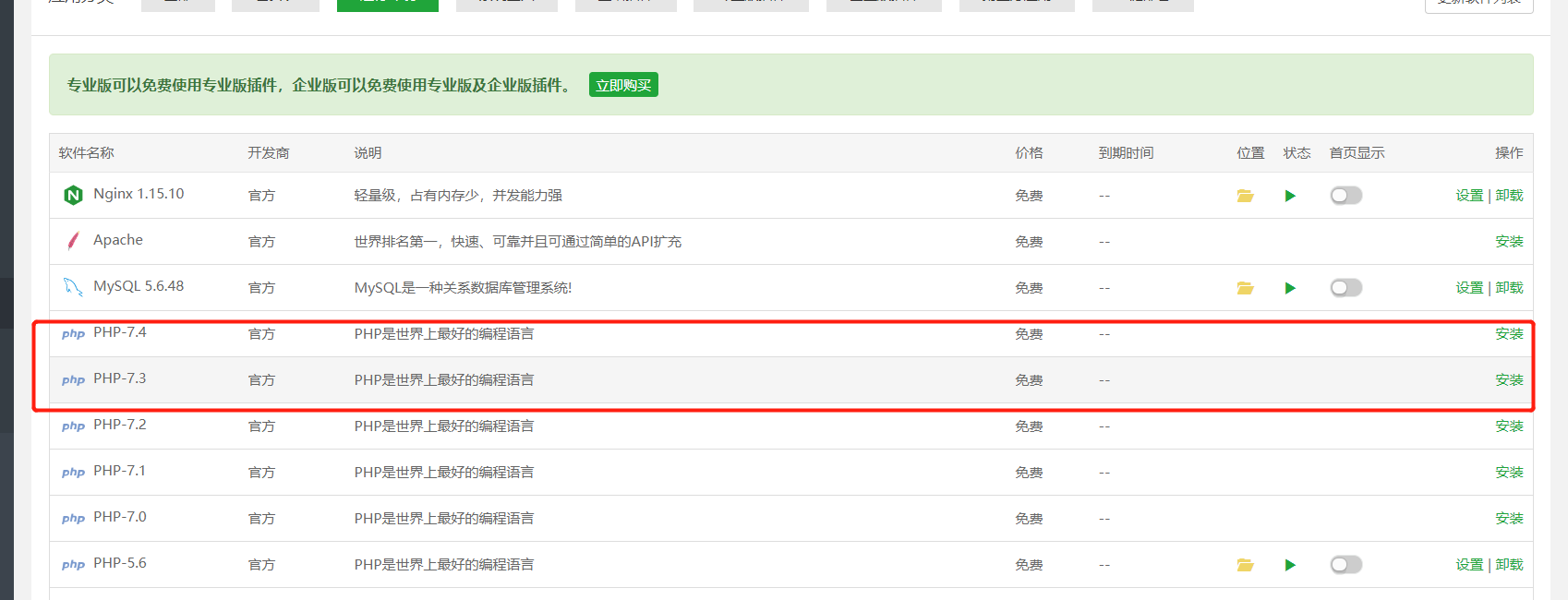
Task: Click the Apache feather icon
Action: click(x=73, y=241)
